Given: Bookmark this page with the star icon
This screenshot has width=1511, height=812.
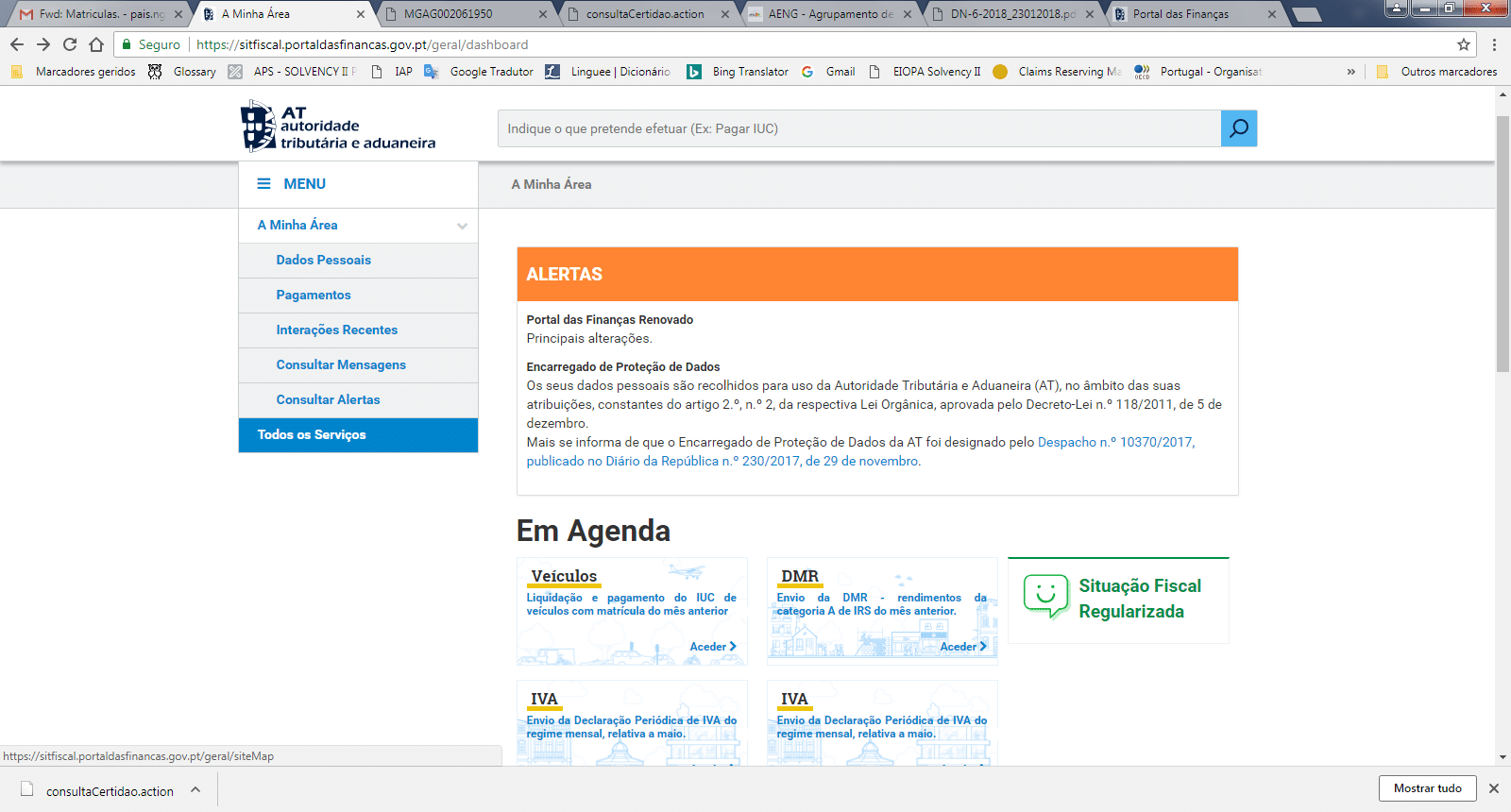Looking at the screenshot, I should pos(1464,44).
